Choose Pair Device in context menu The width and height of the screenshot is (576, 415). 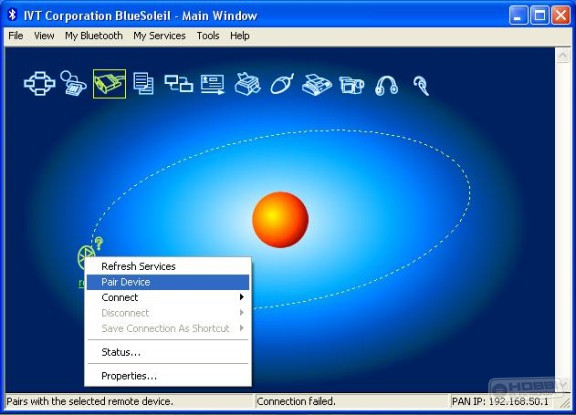(x=168, y=282)
